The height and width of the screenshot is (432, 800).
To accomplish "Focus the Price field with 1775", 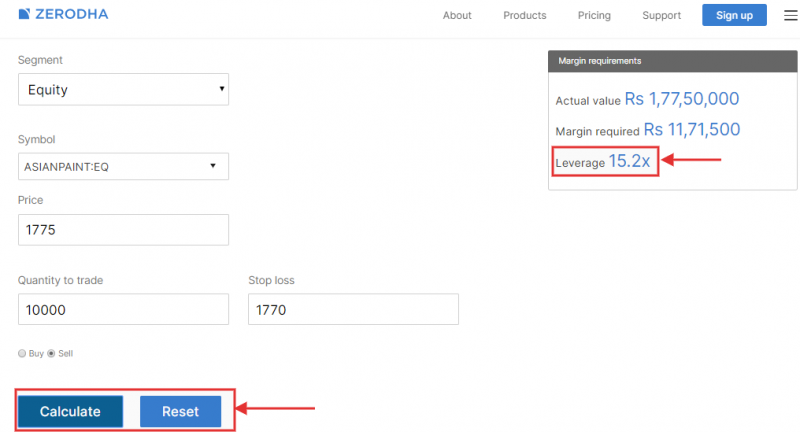I will 123,230.
